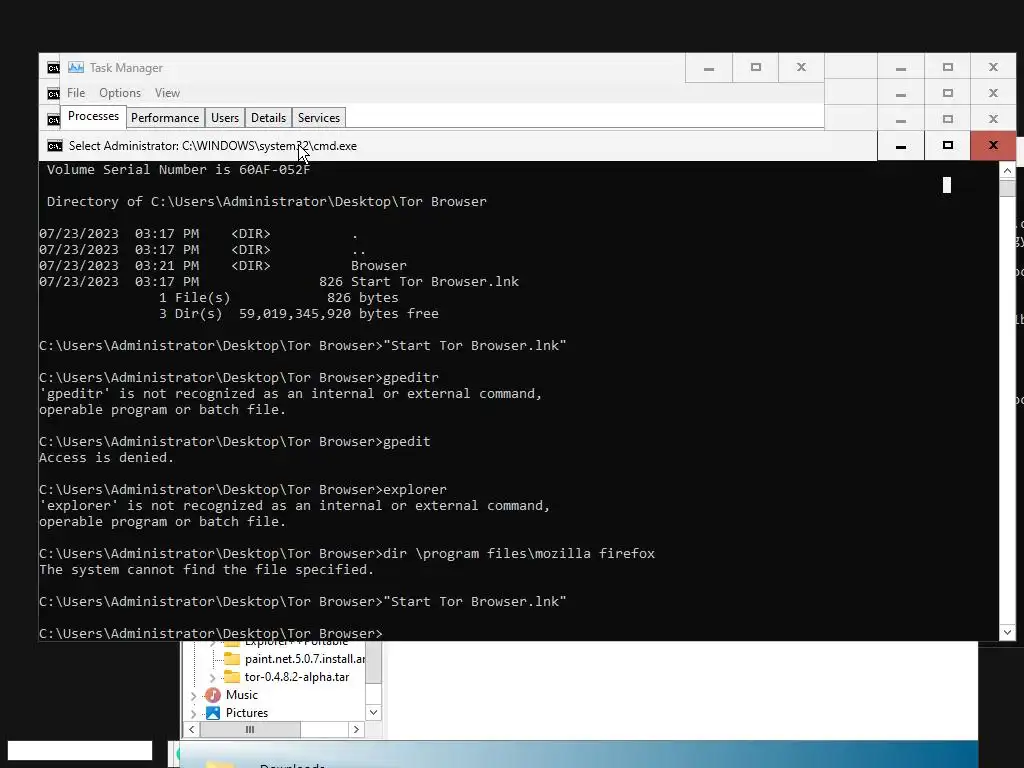Select Pictures in the folder tree
Viewport: 1024px width, 768px height.
[247, 712]
